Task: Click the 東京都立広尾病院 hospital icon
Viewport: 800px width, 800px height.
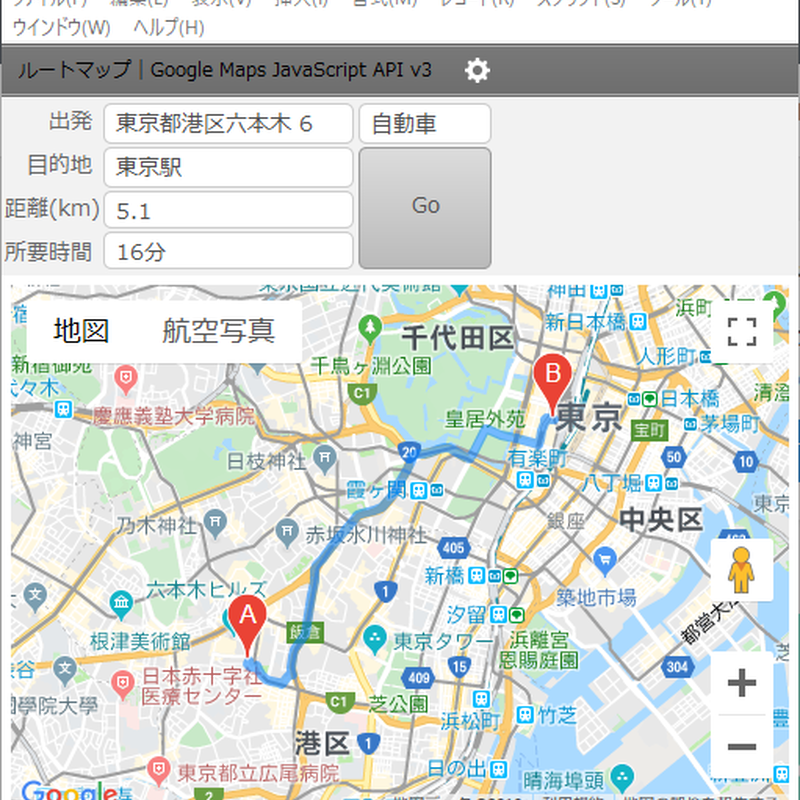Action: pyautogui.click(x=159, y=770)
